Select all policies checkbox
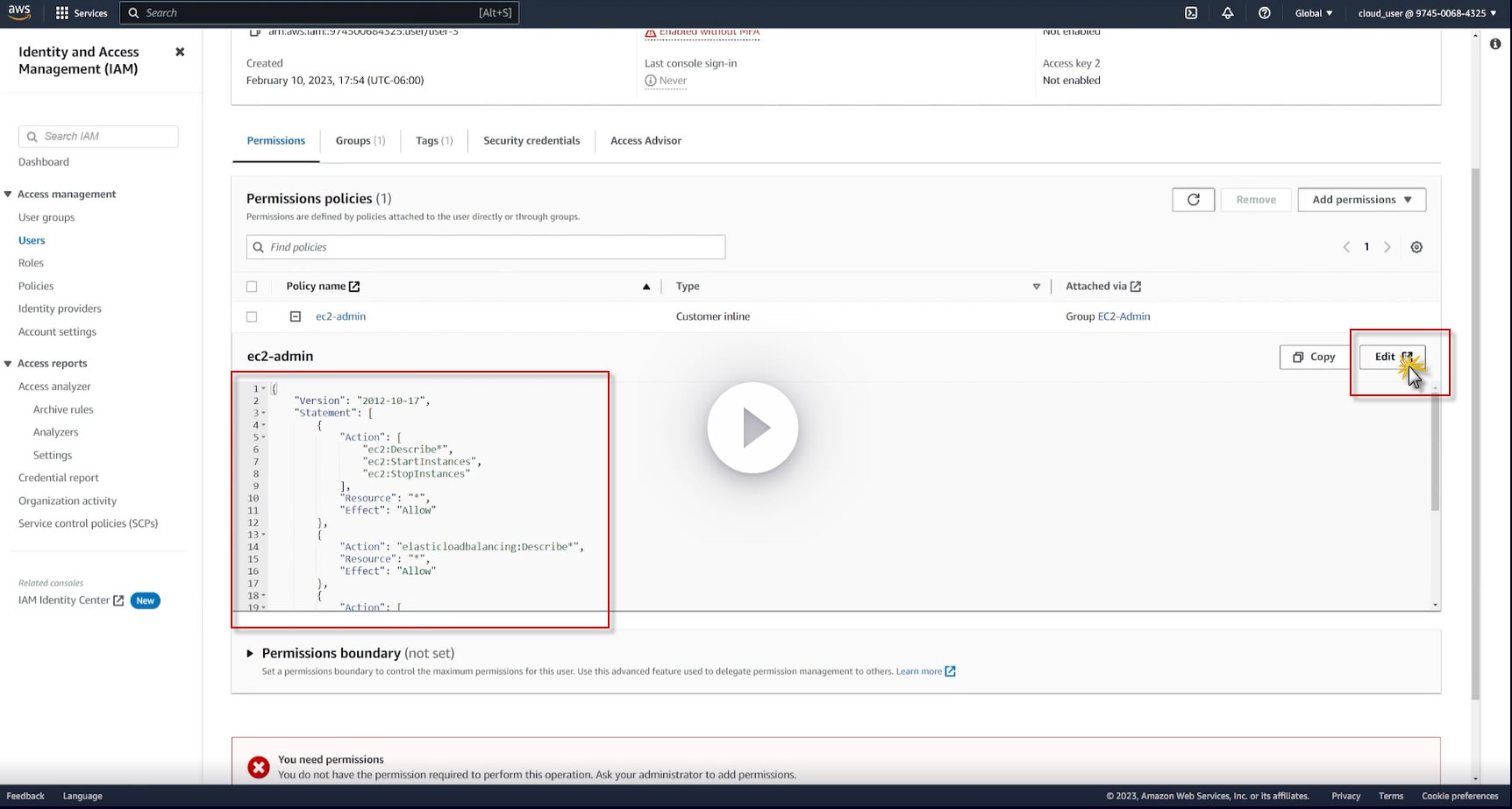 [252, 287]
